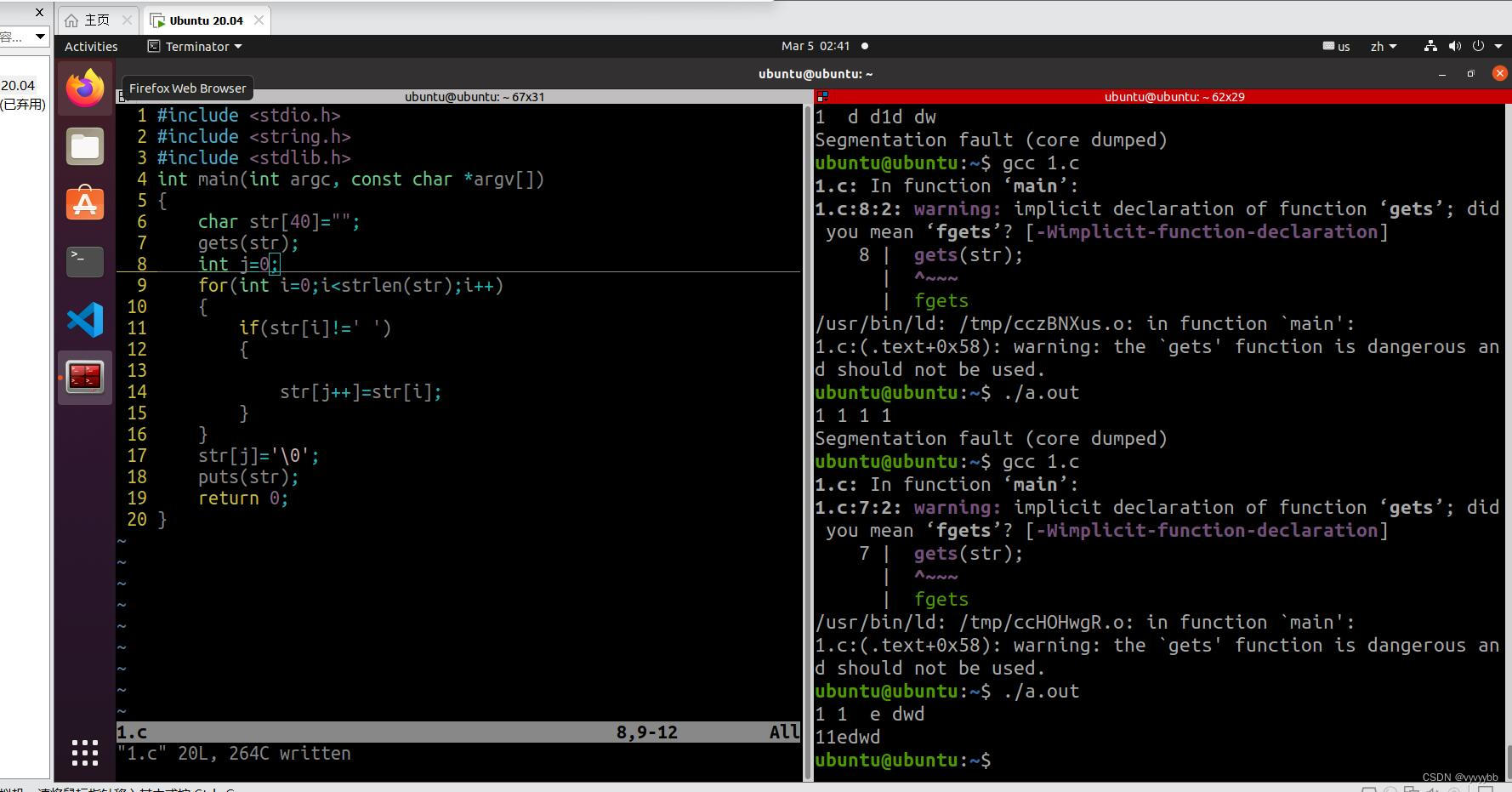Open the Terminator application menu
1512x792 pixels.
coord(194,46)
